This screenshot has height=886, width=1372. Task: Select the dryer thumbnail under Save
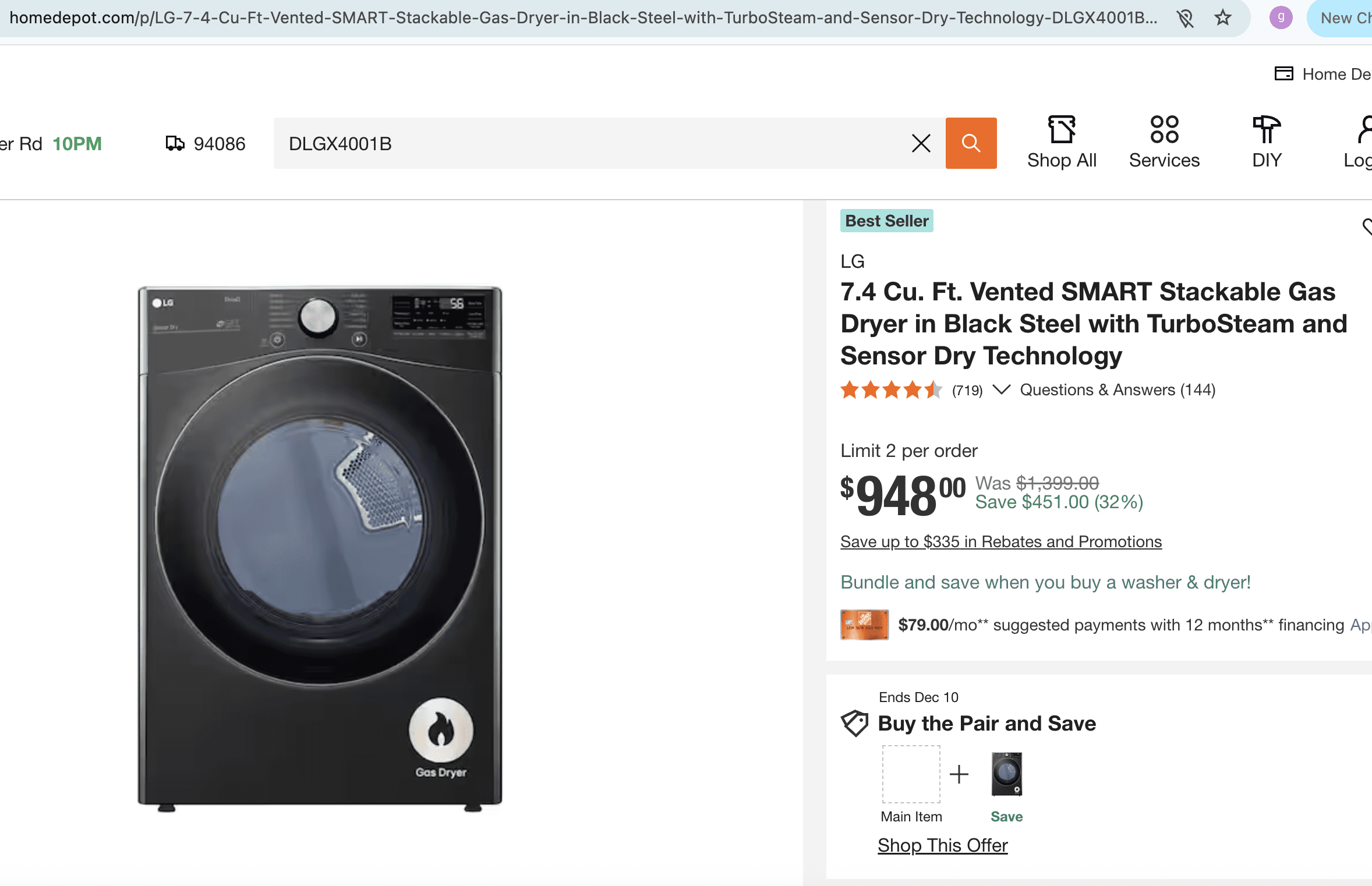point(1007,774)
